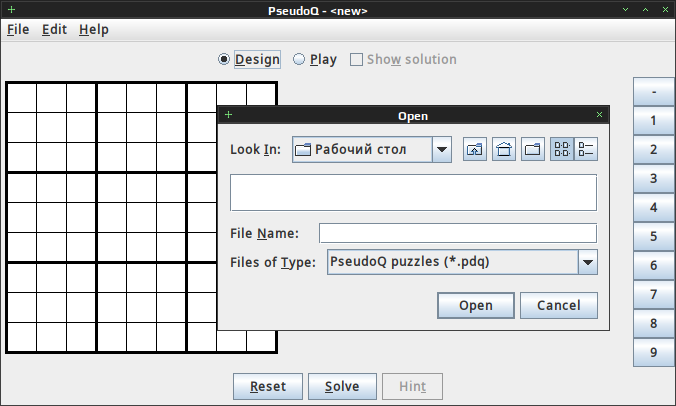Pick digit 3 from number panel
This screenshot has width=676, height=406.
pyautogui.click(x=654, y=178)
